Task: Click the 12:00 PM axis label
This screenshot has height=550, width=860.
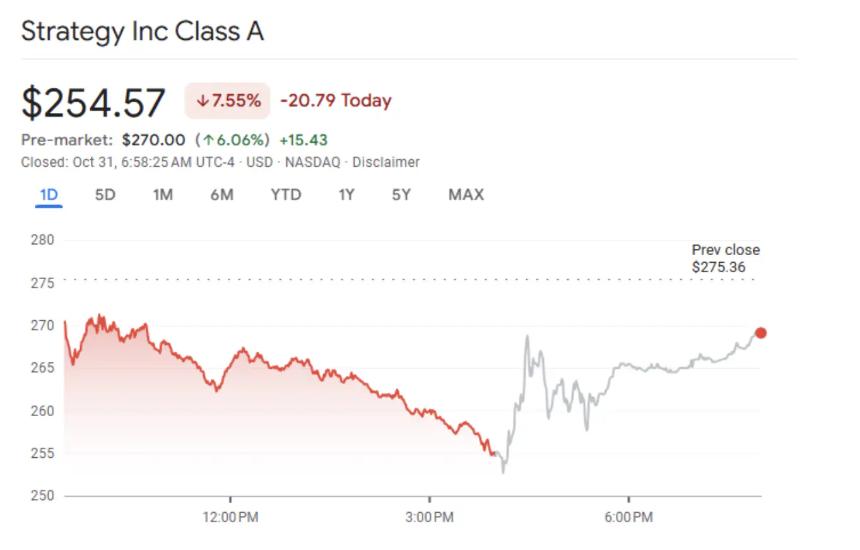Action: pos(230,517)
